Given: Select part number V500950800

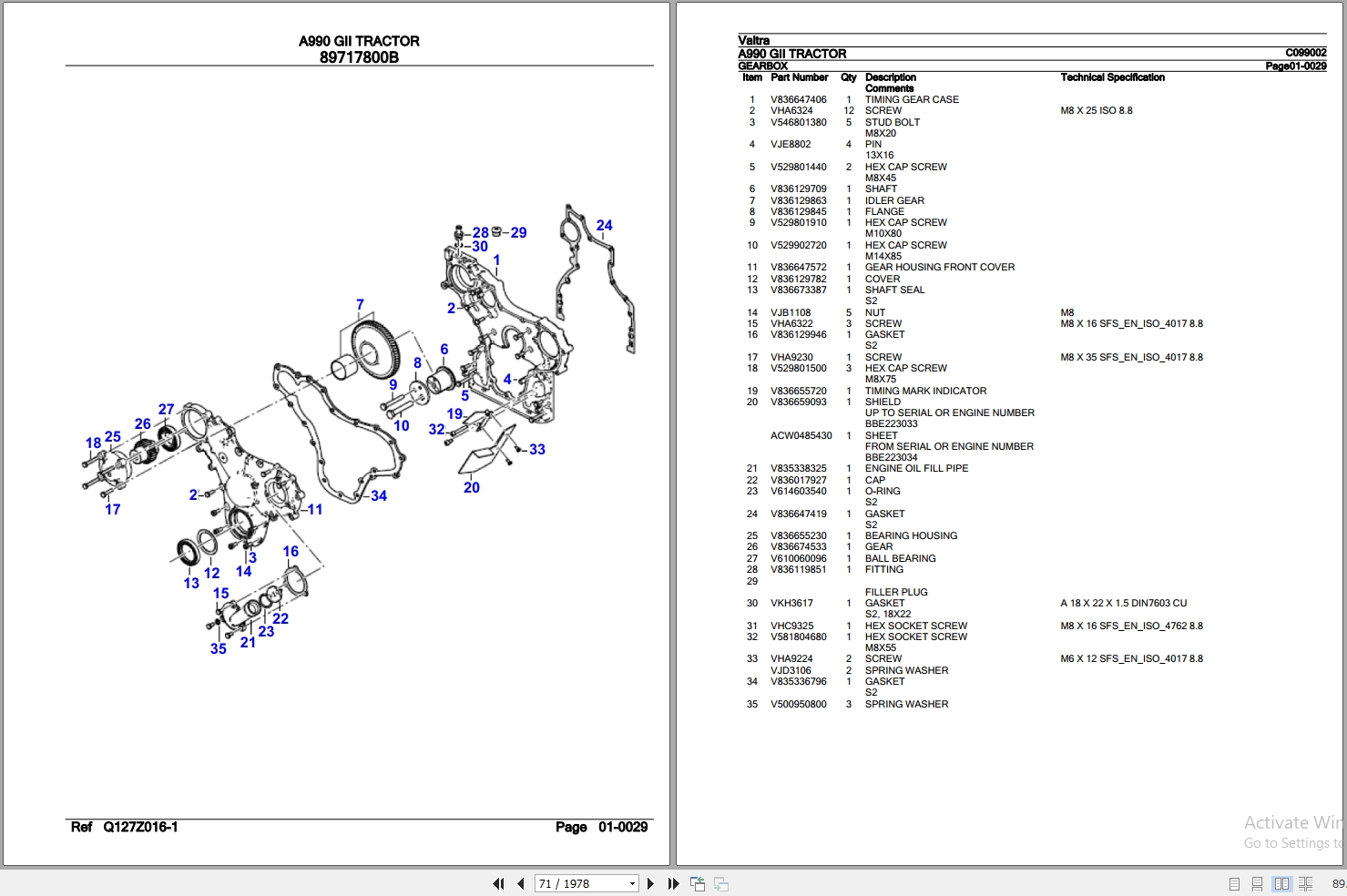Looking at the screenshot, I should (x=799, y=704).
